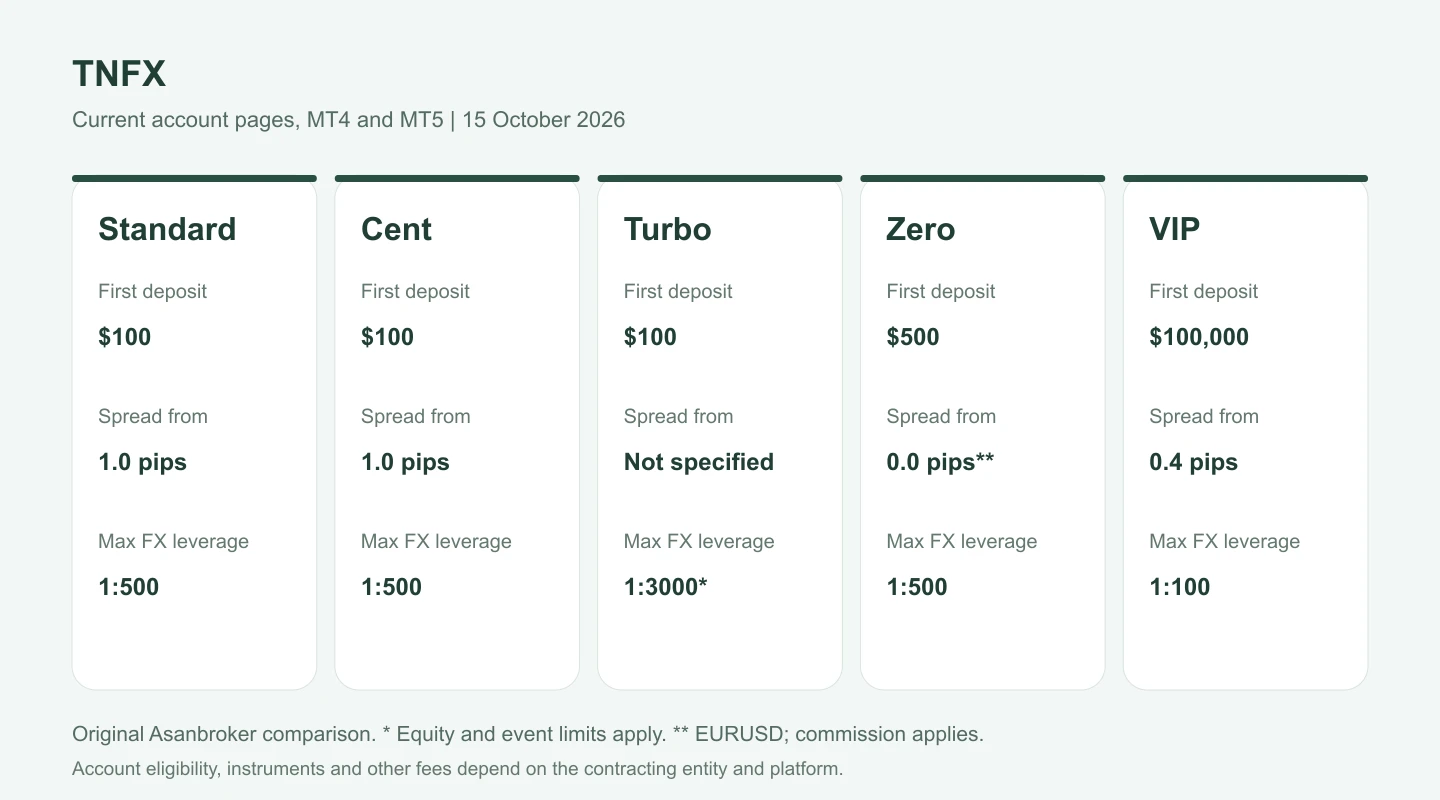This screenshot has width=1440, height=800.
Task: Select the Zero account card title
Action: click(x=920, y=229)
